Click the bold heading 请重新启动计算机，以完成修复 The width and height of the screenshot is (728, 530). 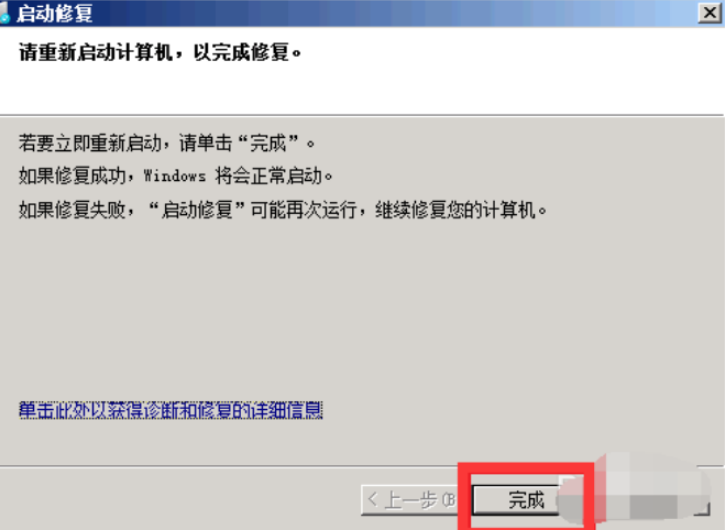tap(161, 52)
